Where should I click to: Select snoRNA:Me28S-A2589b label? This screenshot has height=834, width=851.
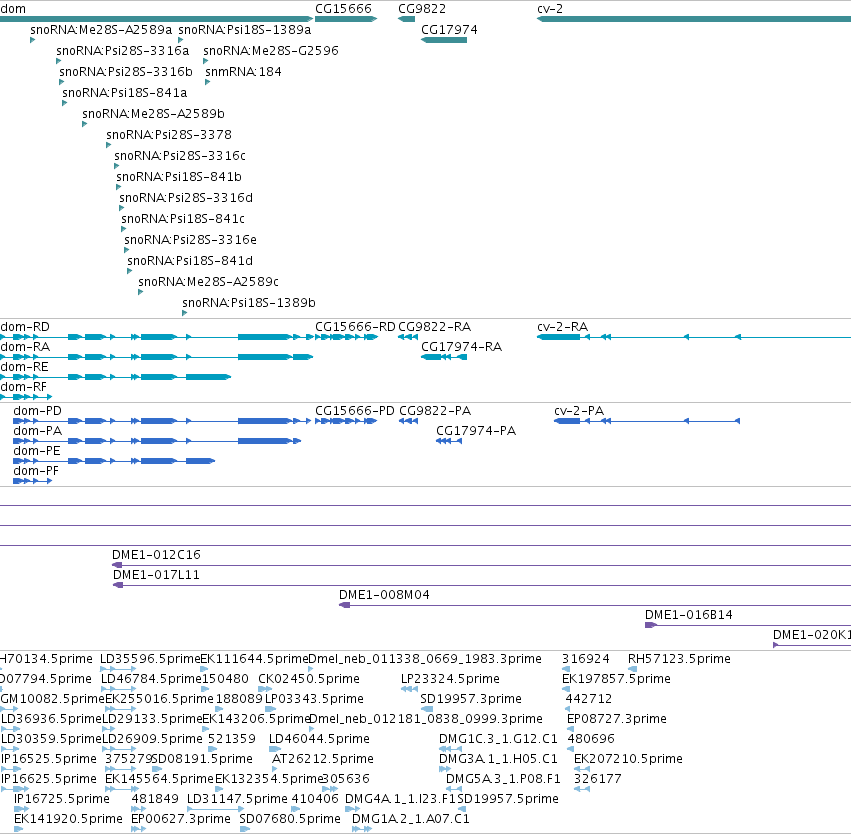click(x=153, y=114)
